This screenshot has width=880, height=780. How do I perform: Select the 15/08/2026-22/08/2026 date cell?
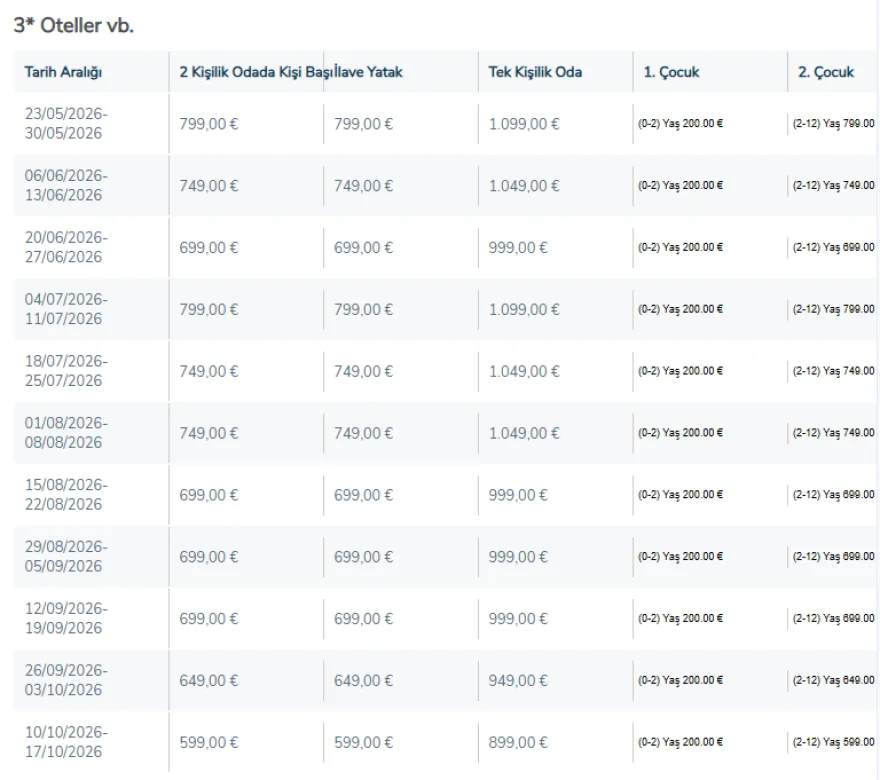[x=66, y=496]
